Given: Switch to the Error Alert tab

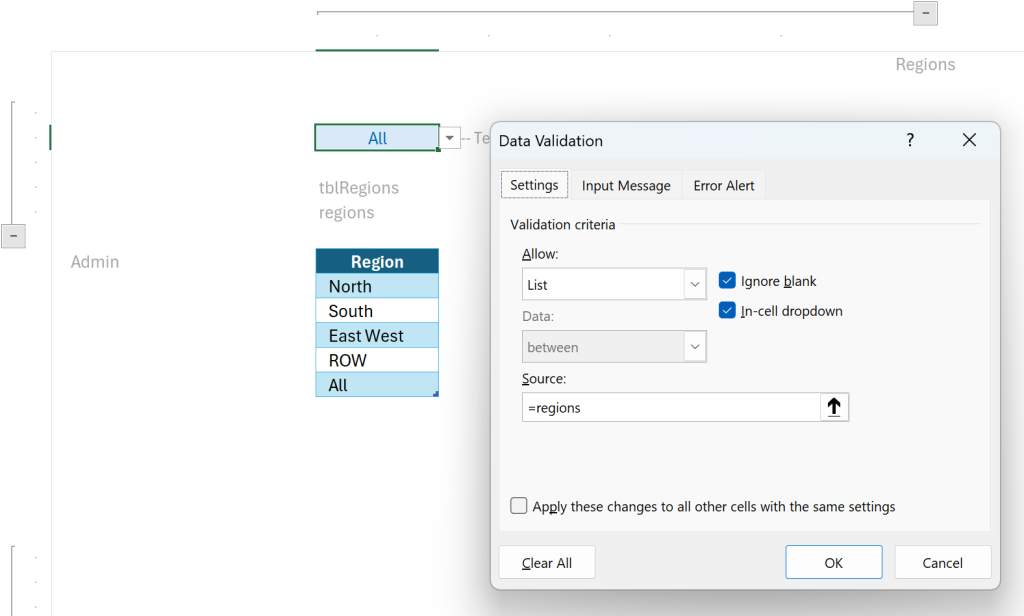Looking at the screenshot, I should [724, 186].
